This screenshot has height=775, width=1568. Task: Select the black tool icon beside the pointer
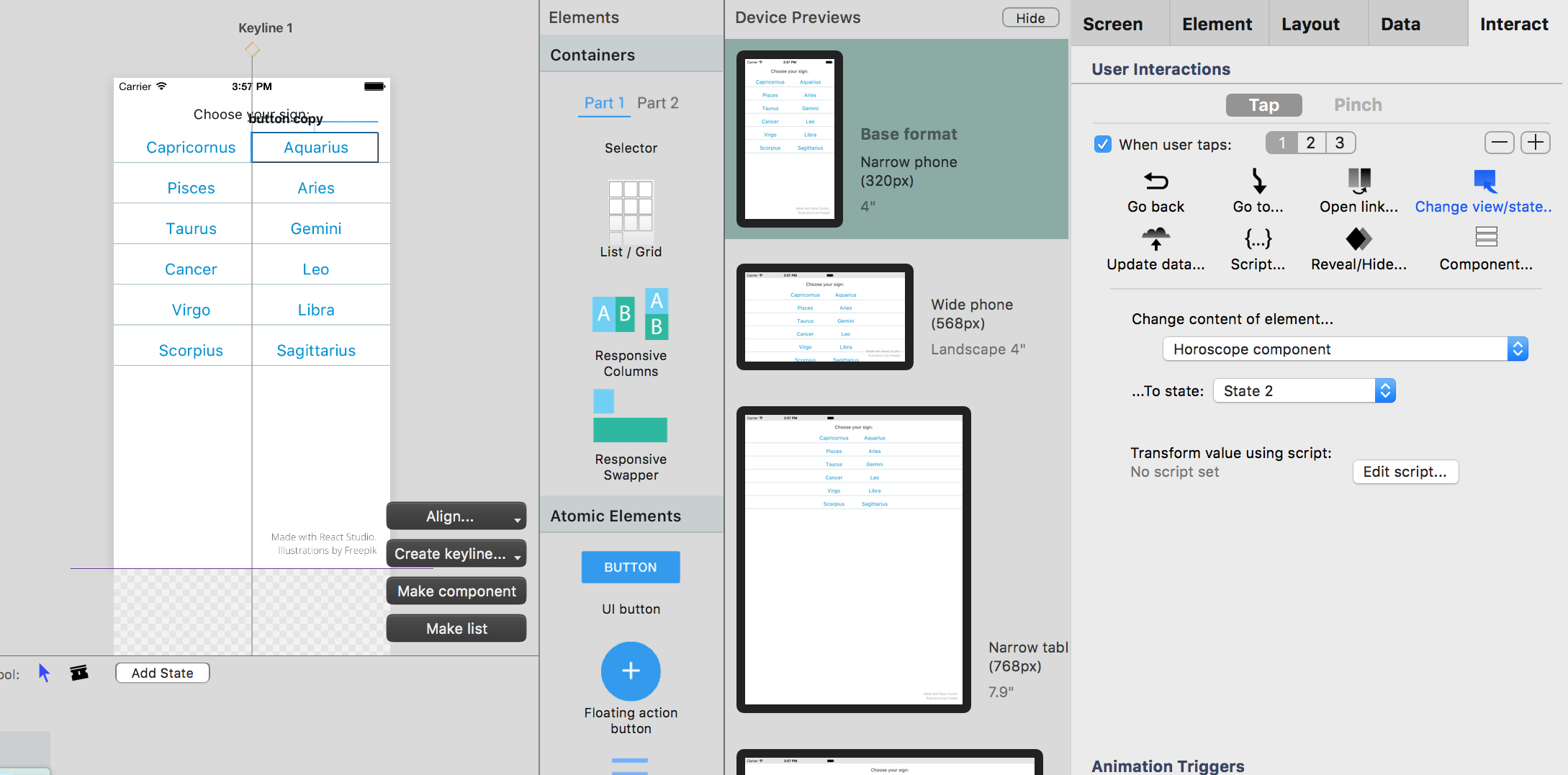[79, 673]
